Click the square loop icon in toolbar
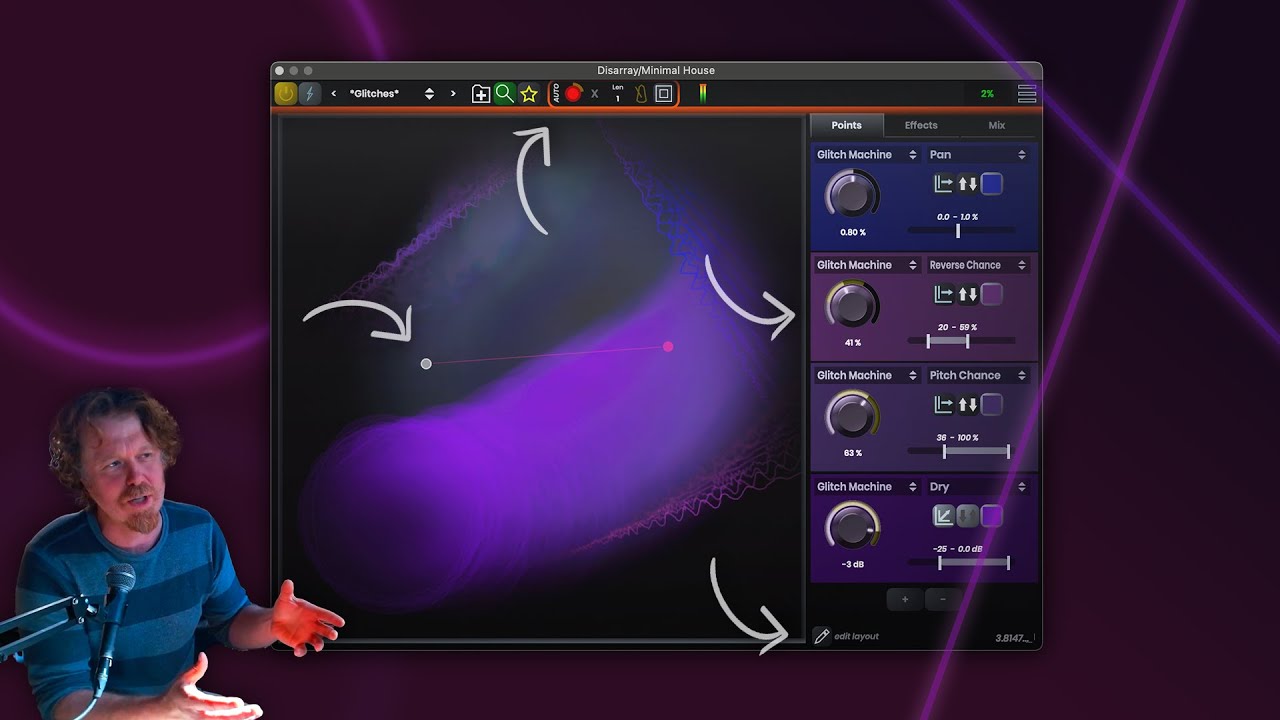The height and width of the screenshot is (720, 1280). 664,93
